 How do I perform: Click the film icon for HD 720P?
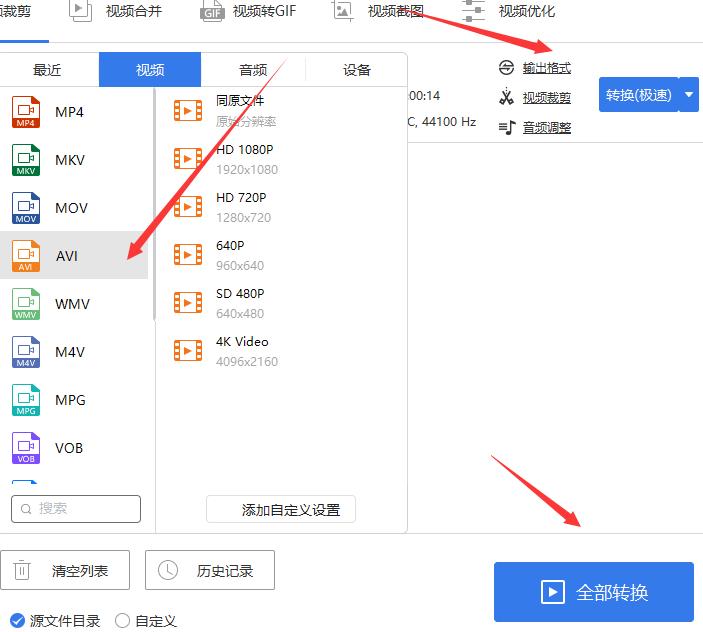click(x=188, y=207)
